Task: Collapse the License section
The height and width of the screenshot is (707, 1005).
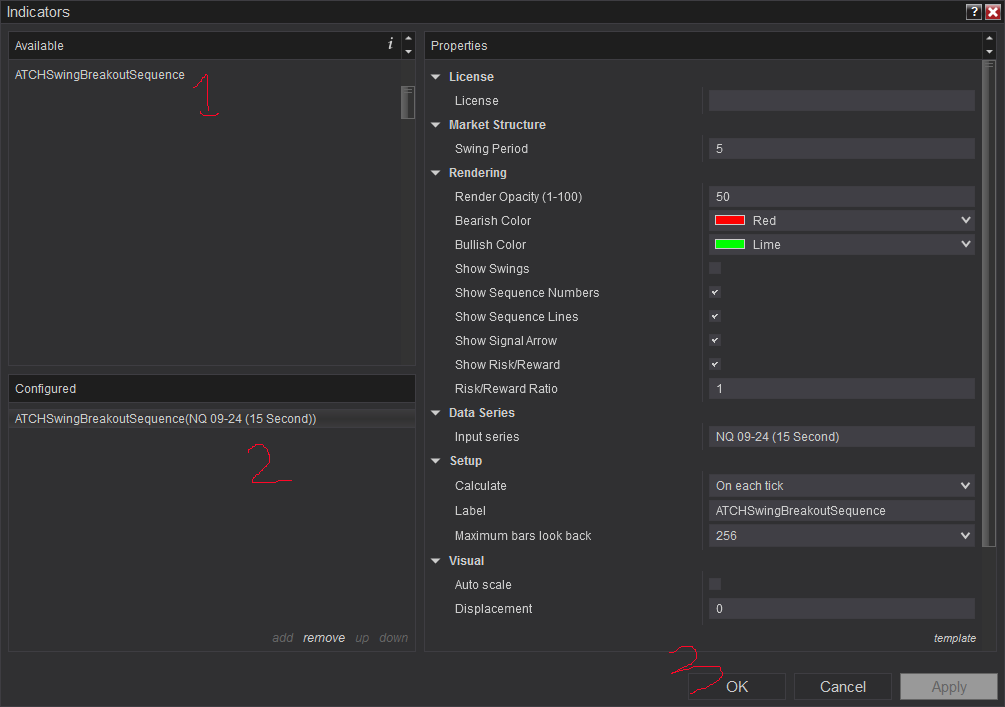Action: point(436,77)
